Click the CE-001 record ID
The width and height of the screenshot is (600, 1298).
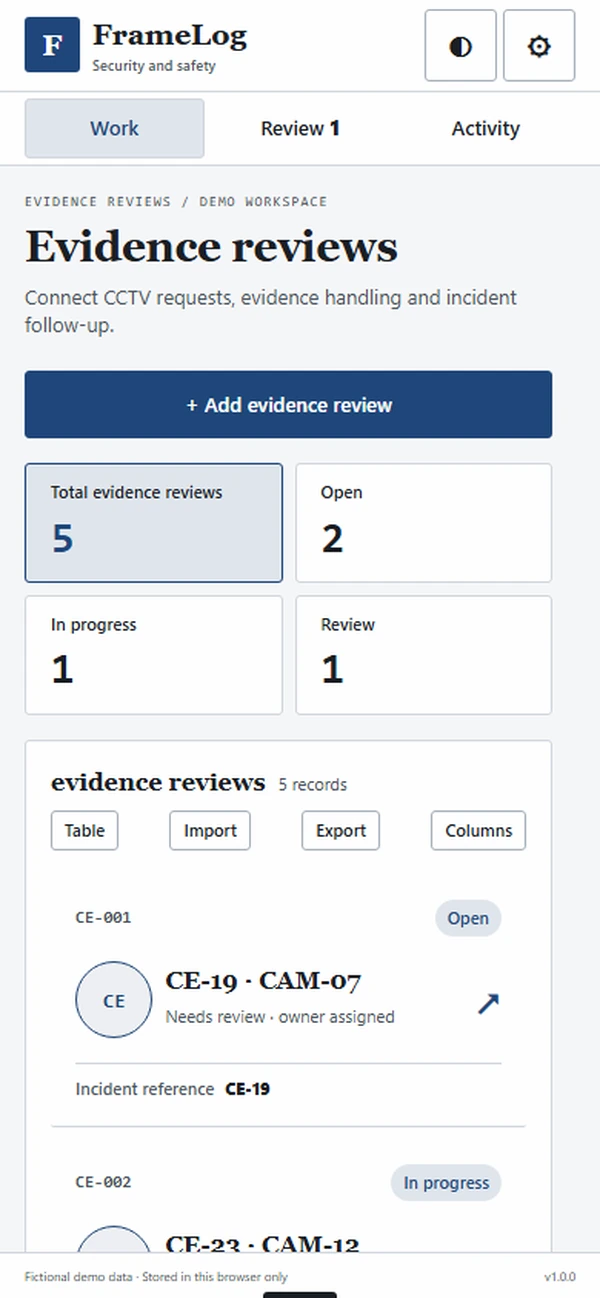tap(103, 917)
